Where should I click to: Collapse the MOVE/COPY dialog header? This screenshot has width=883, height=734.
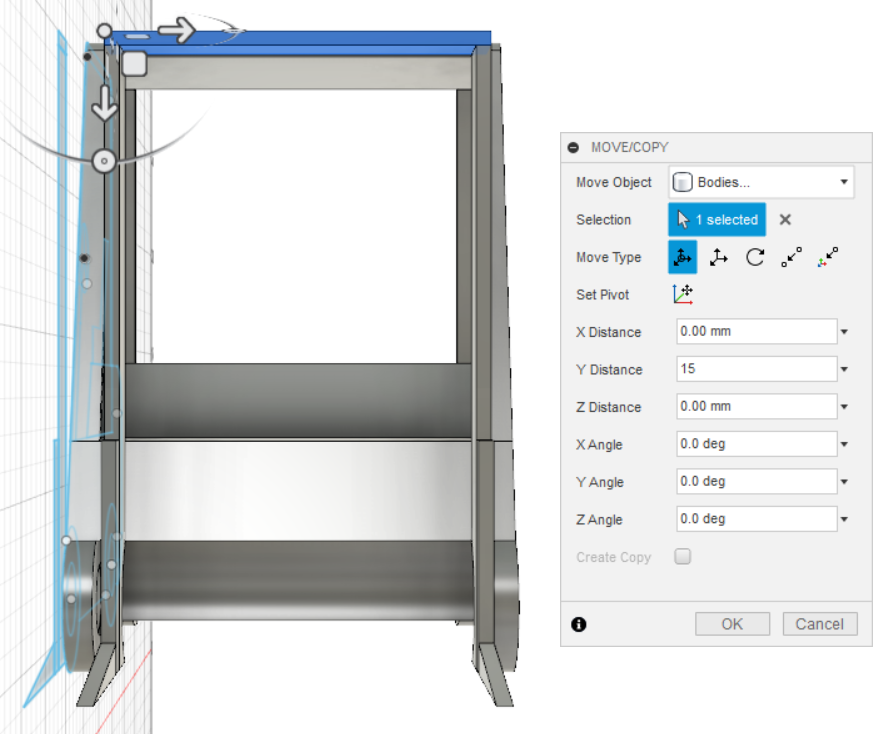(x=573, y=148)
